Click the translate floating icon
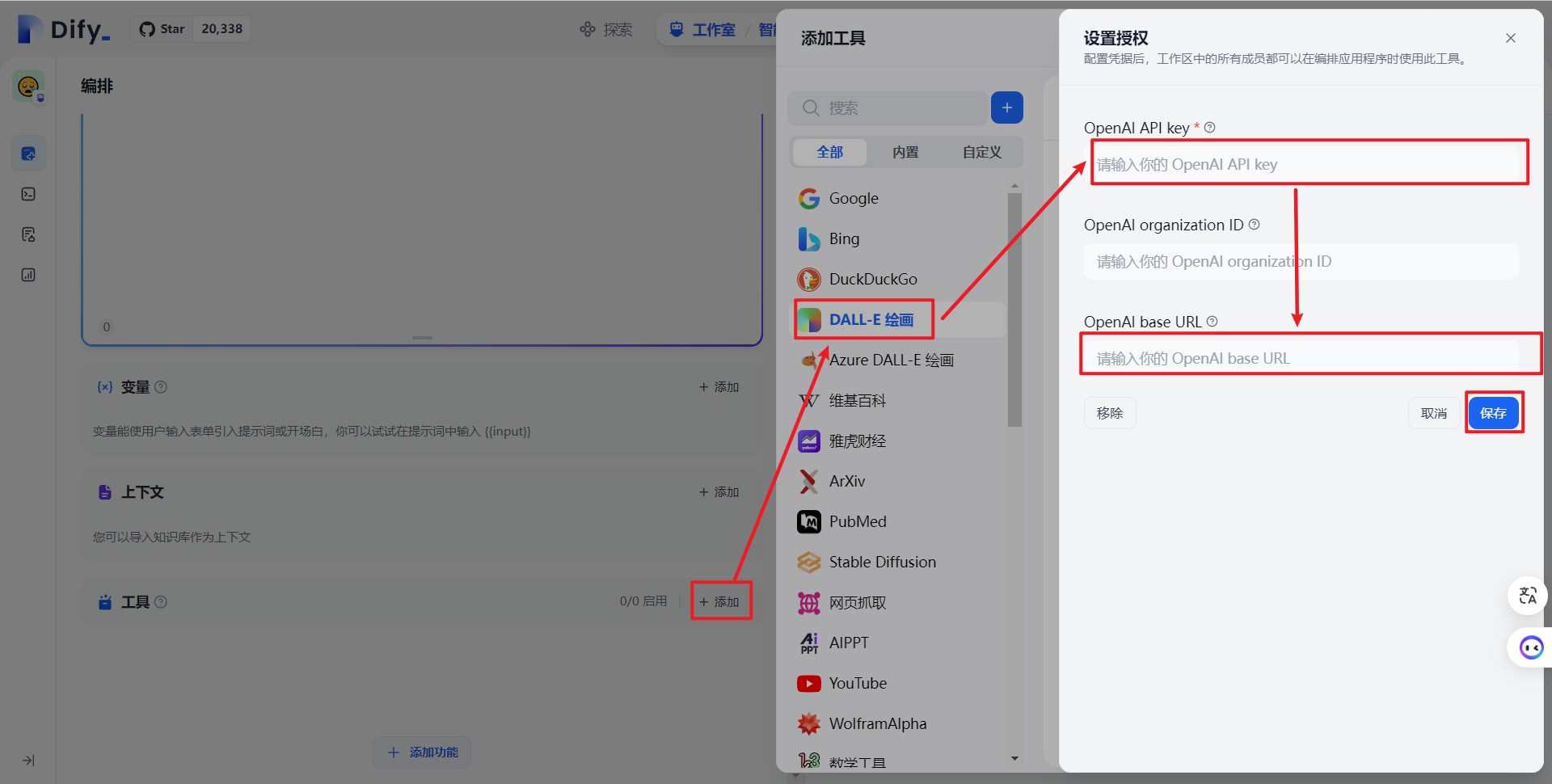The width and height of the screenshot is (1552, 784). [1528, 596]
